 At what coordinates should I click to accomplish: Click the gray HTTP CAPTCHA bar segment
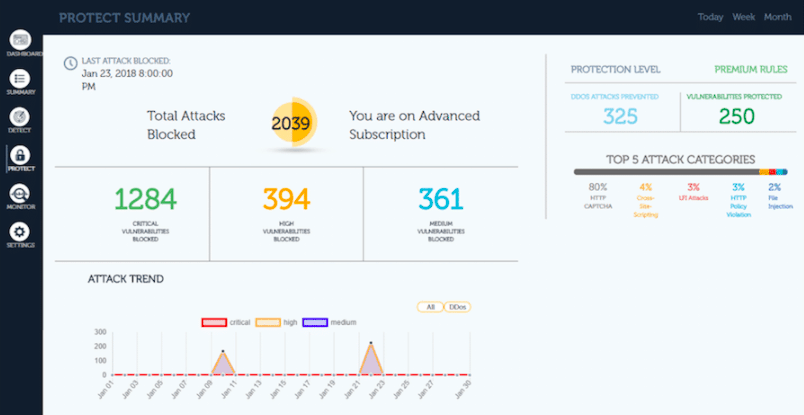click(667, 172)
